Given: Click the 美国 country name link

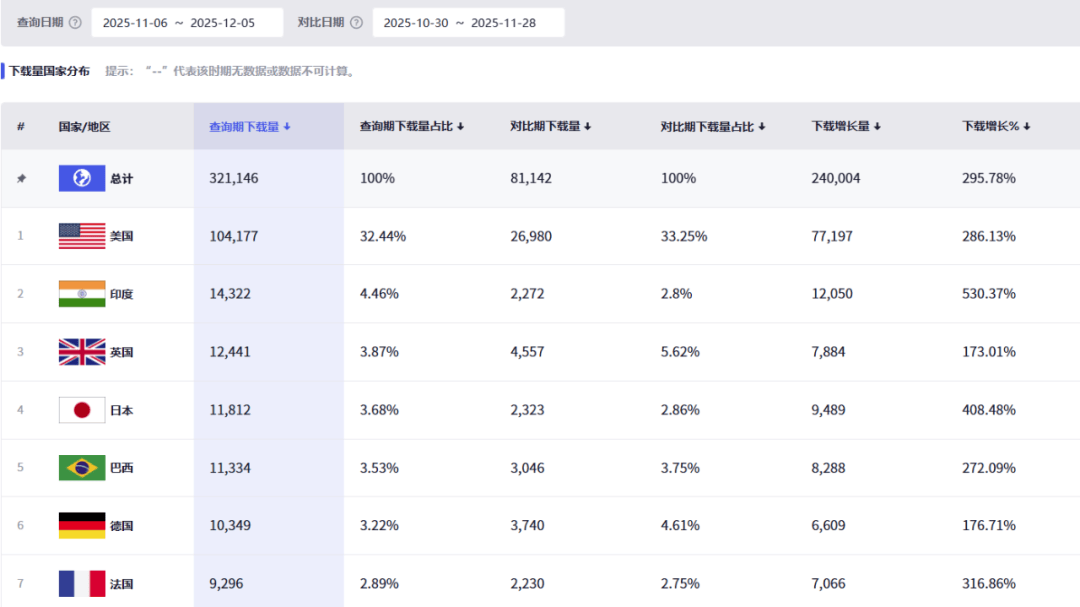Looking at the screenshot, I should point(122,237).
